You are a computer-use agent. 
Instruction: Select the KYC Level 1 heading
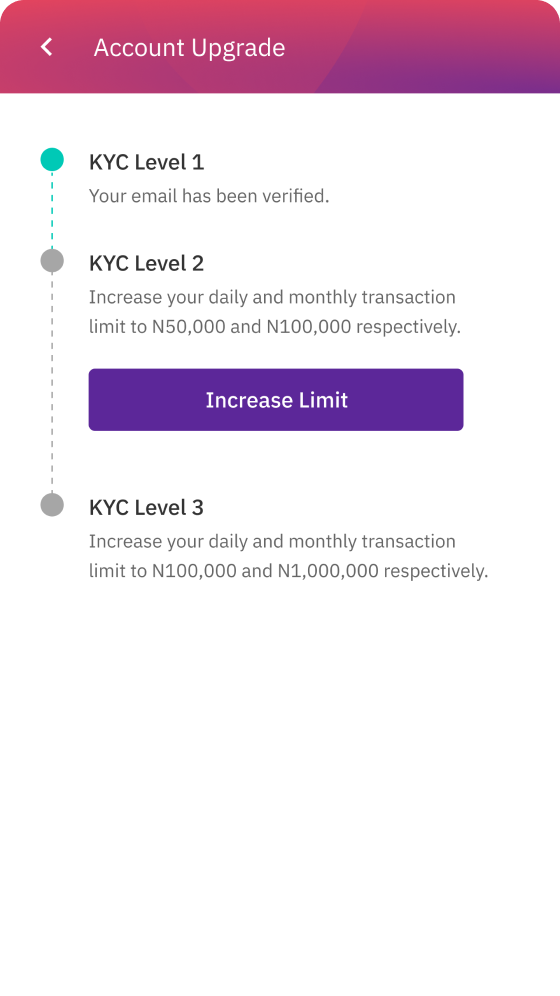(147, 162)
